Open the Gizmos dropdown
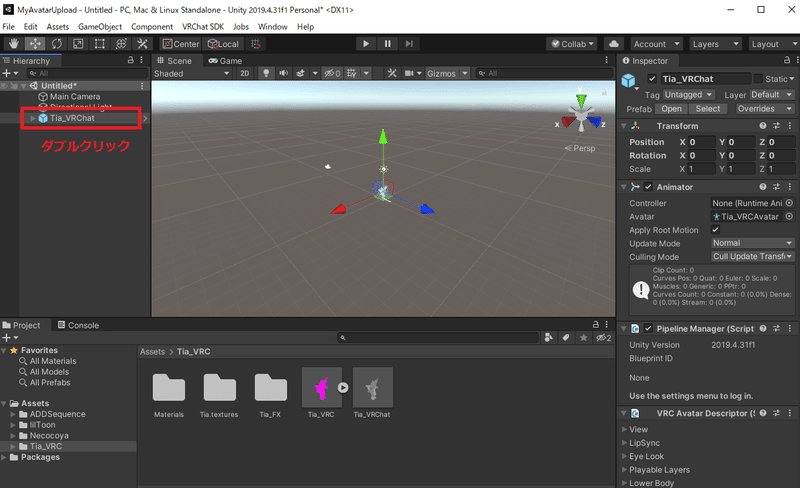 click(x=447, y=74)
